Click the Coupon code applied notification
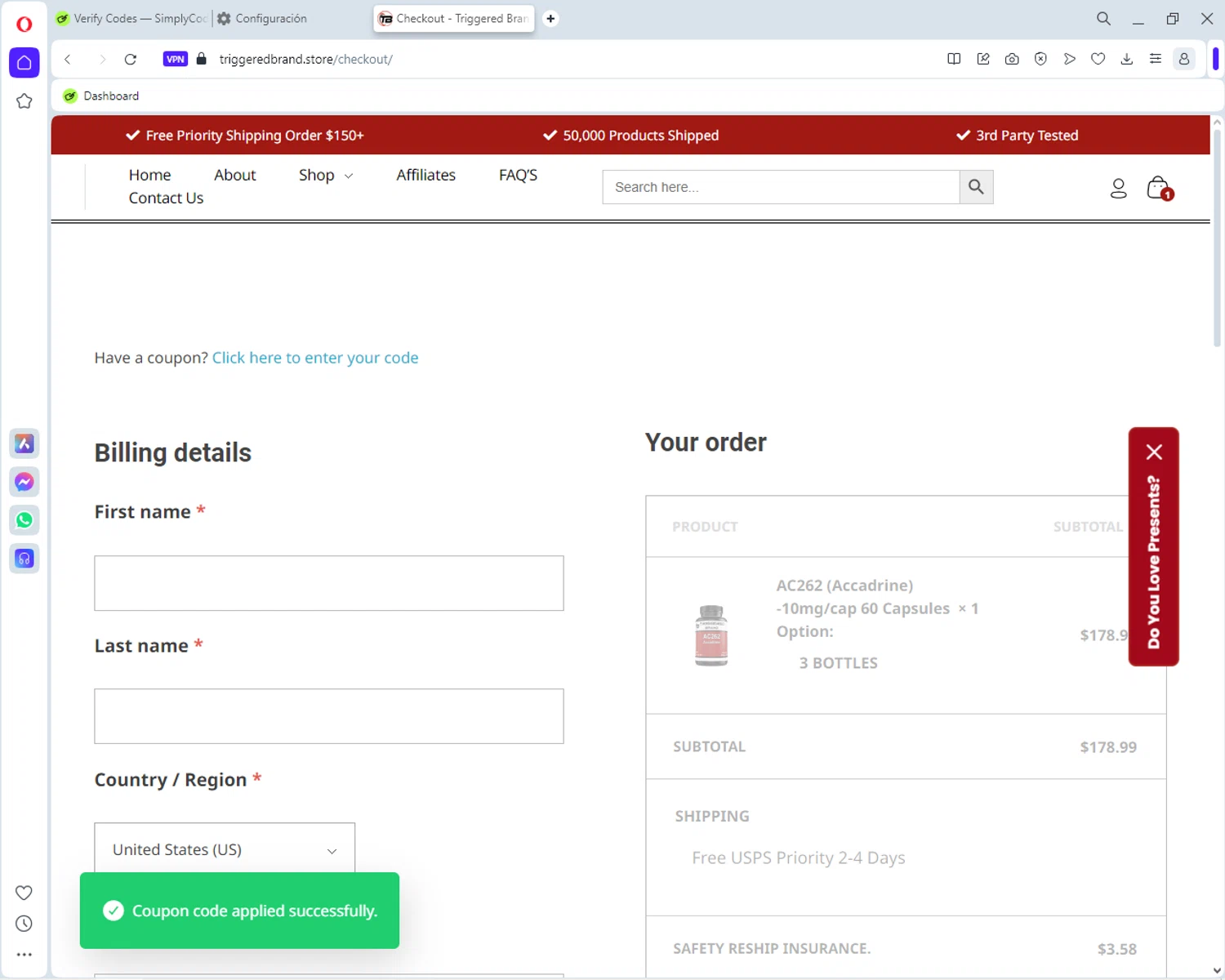1225x980 pixels. click(x=239, y=911)
